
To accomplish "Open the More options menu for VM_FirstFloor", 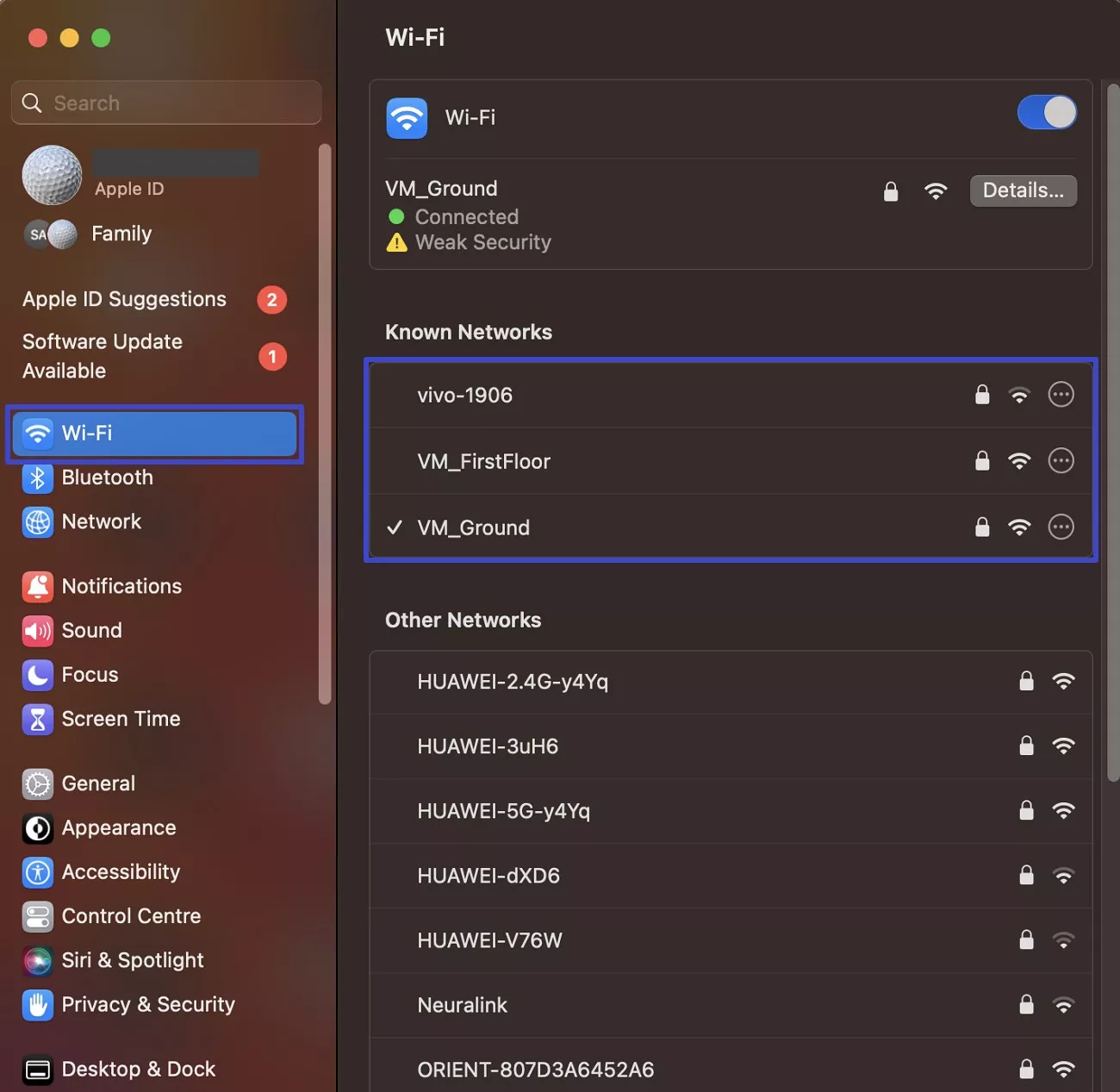I will coord(1061,460).
